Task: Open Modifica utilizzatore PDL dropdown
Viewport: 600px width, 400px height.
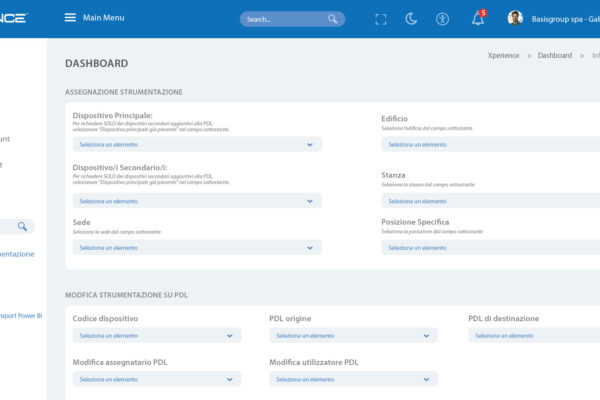Action: (353, 379)
